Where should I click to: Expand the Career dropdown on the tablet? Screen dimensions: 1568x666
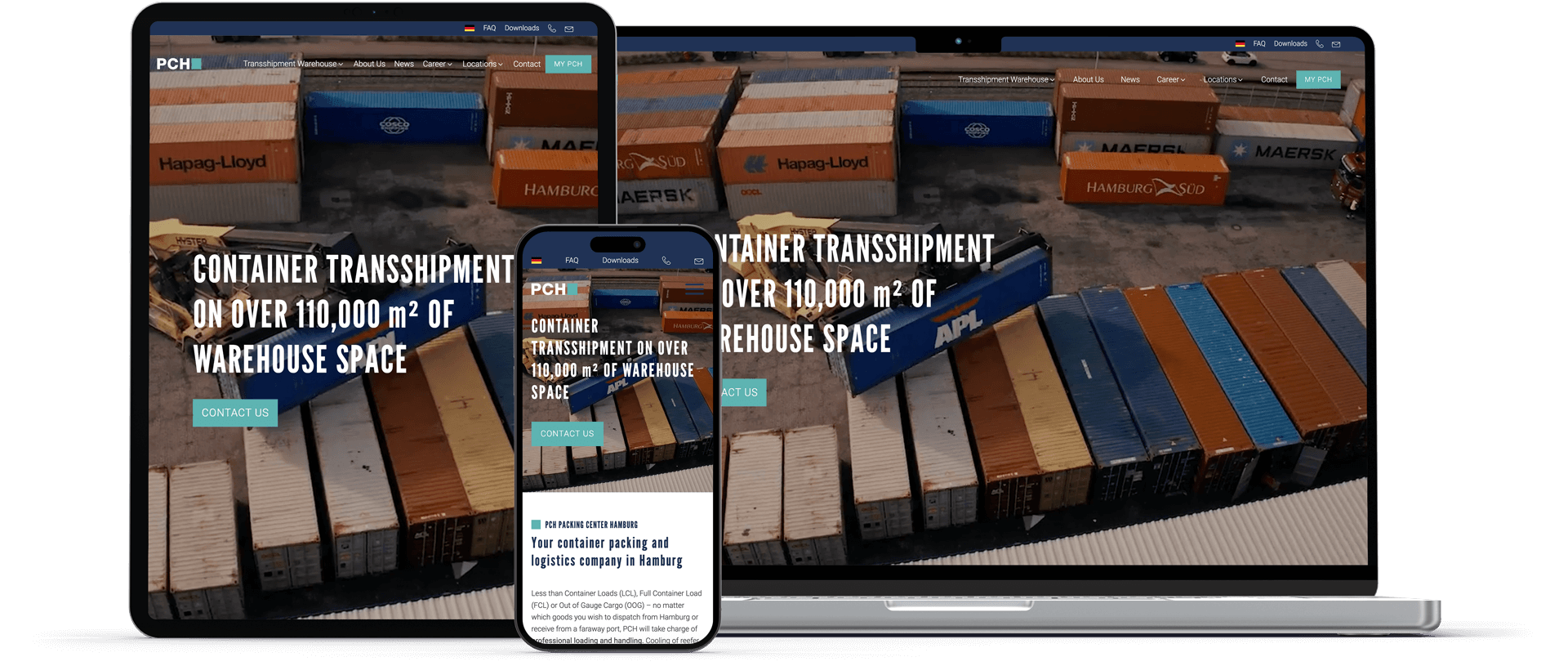[x=438, y=64]
